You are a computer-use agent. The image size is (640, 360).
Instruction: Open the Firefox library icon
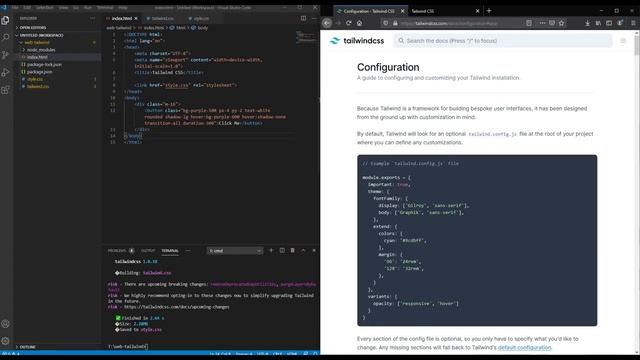[598, 23]
